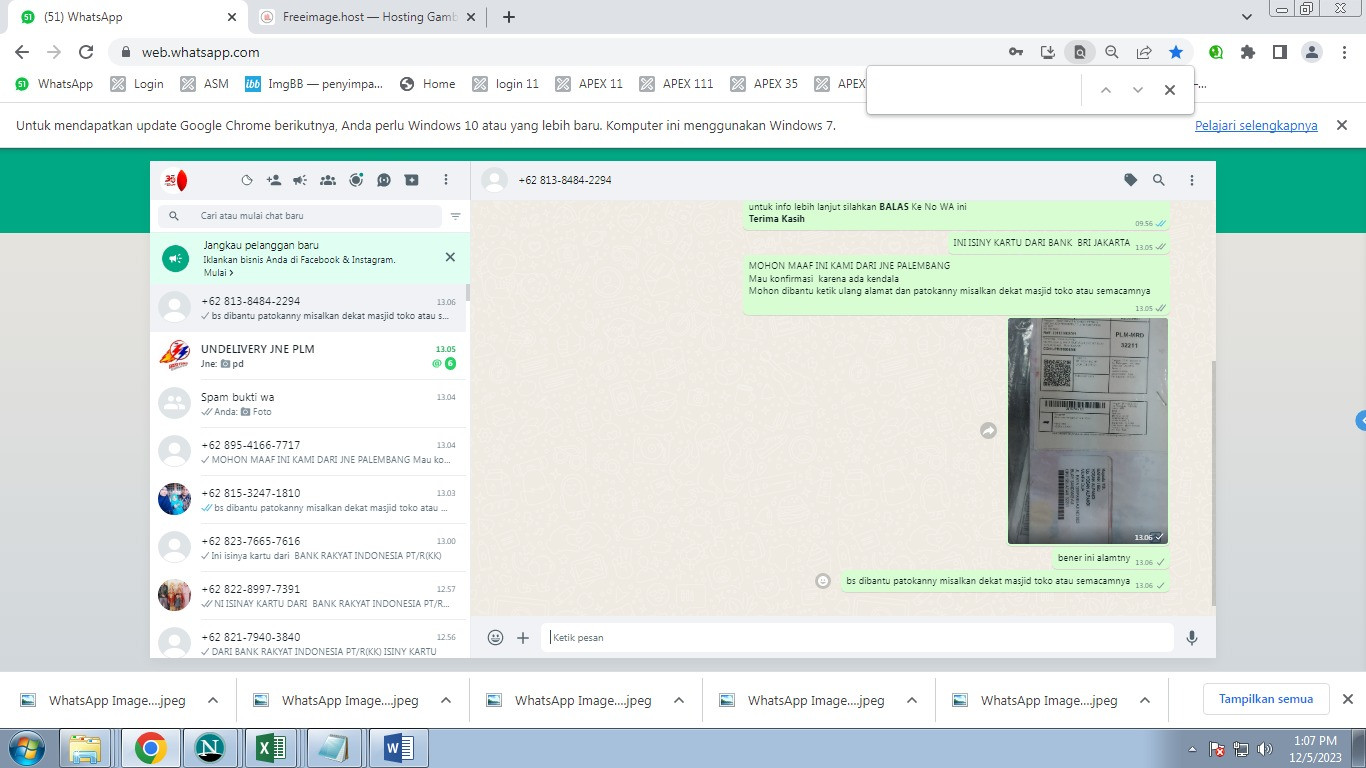Open the sent package label photo
The height and width of the screenshot is (768, 1366).
pos(1087,431)
